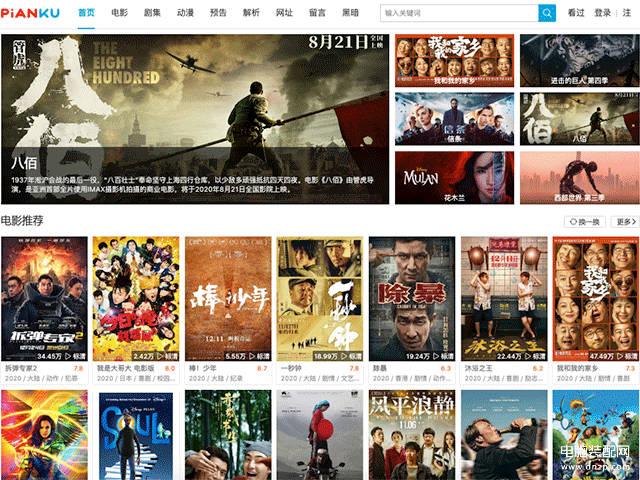The width and height of the screenshot is (640, 480).
Task: Click the 一秒钟 title text
Action: click(x=291, y=368)
